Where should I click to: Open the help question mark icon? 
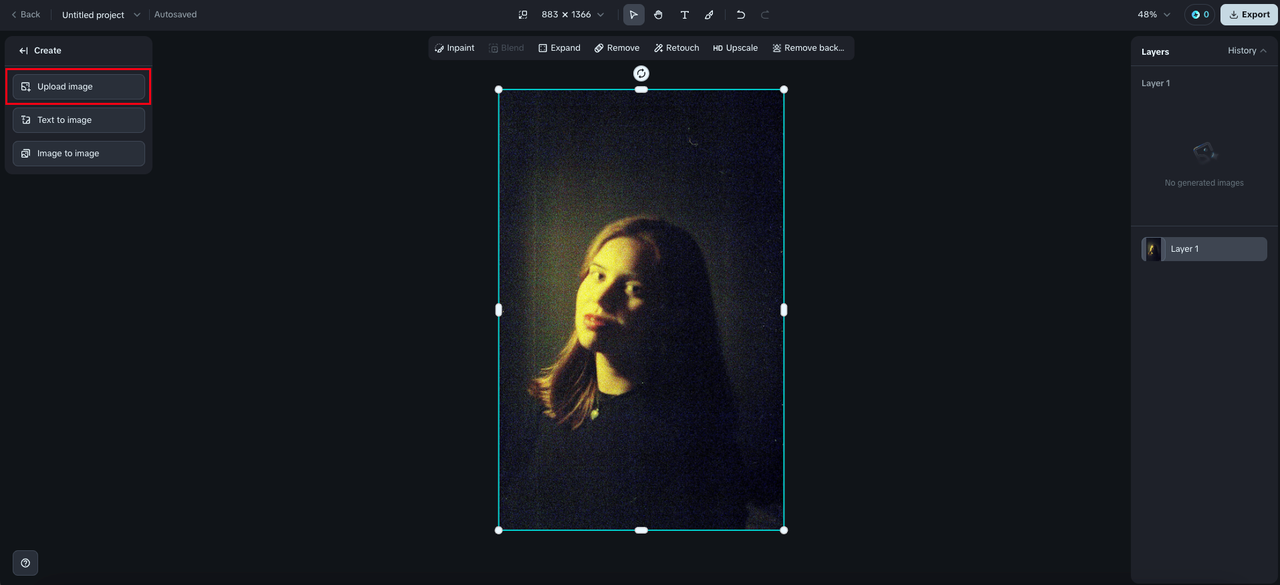[x=25, y=563]
